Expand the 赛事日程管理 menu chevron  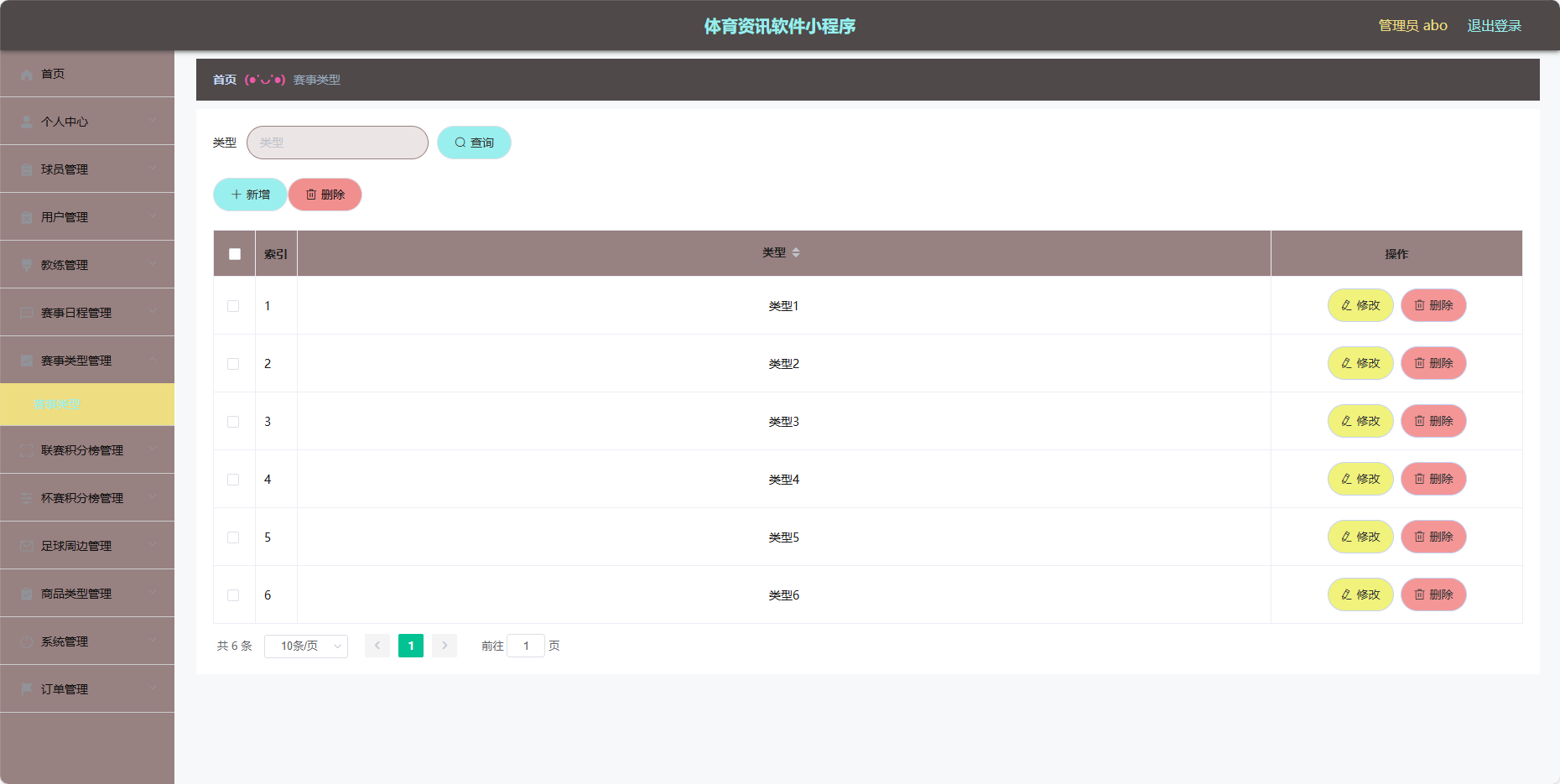pos(153,312)
